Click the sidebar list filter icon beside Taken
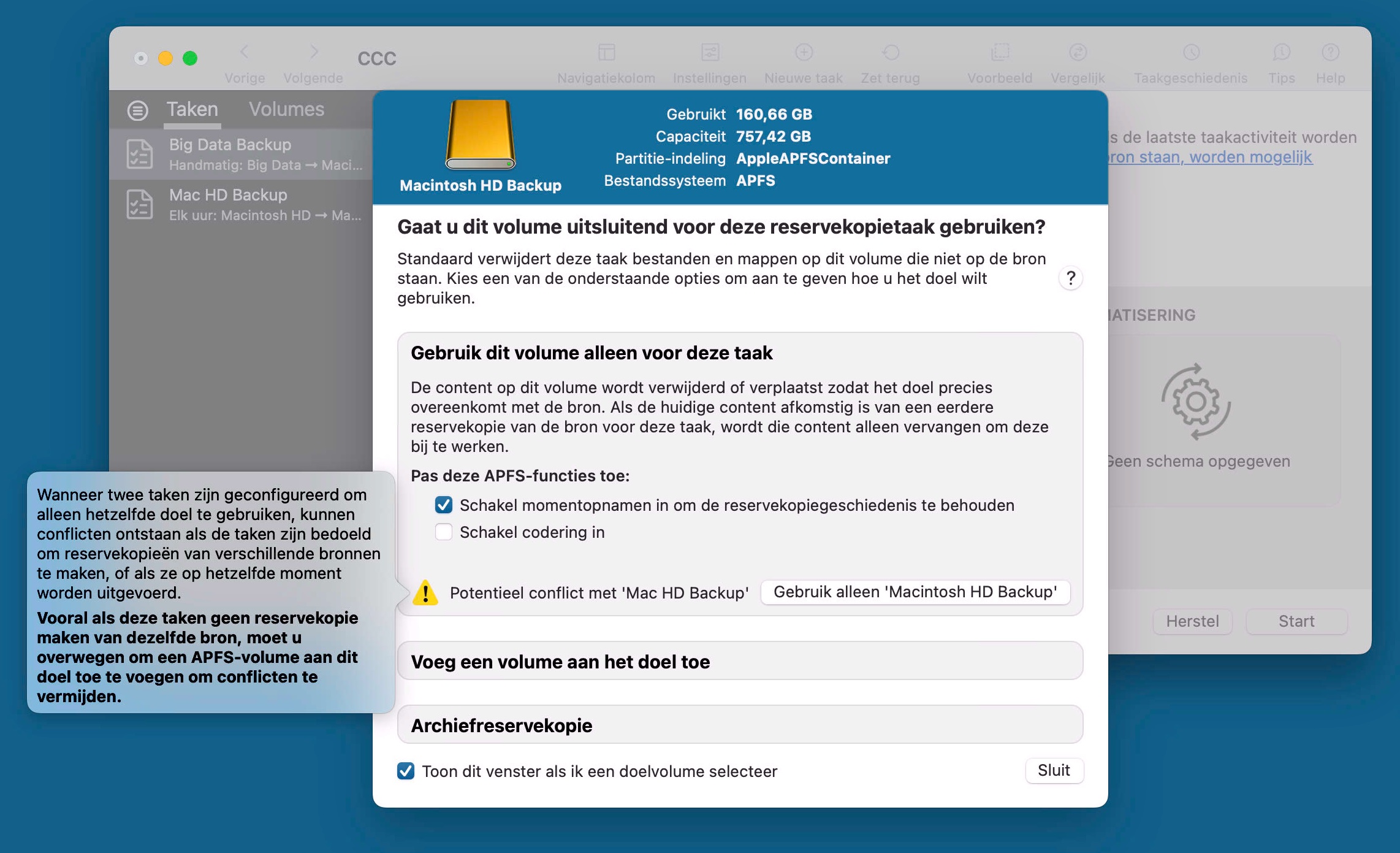Screen dimensions: 1400x853 [137, 110]
